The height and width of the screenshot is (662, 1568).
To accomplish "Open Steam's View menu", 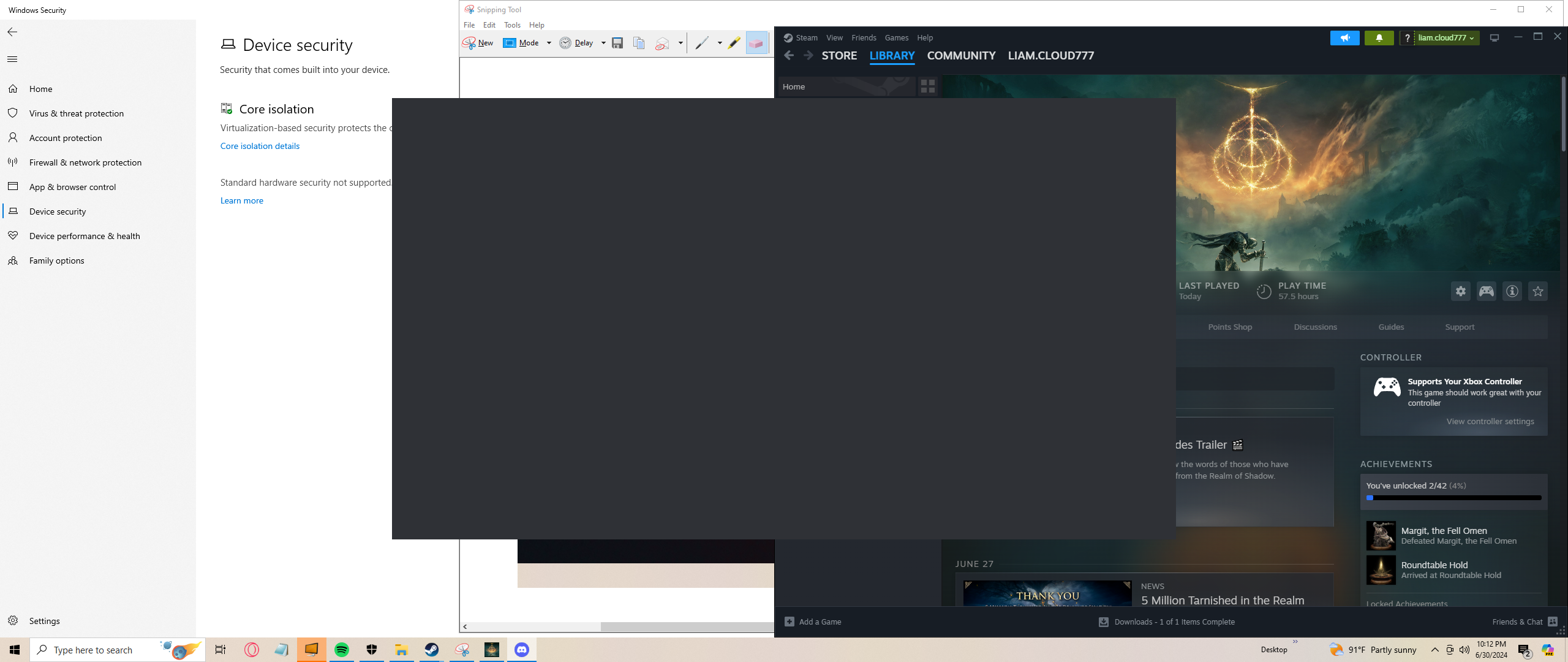I will pyautogui.click(x=834, y=38).
